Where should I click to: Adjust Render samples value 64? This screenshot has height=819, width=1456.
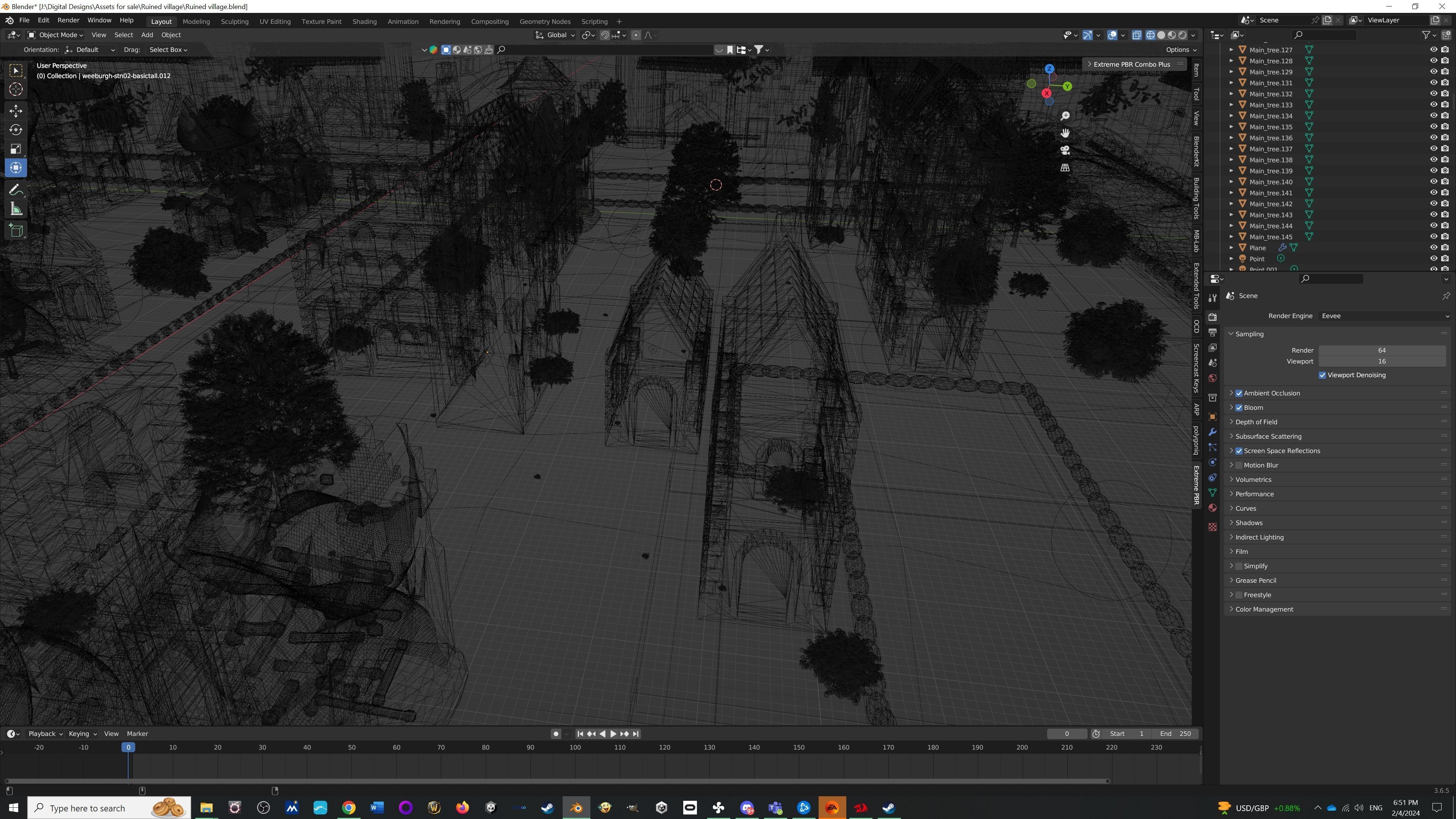pyautogui.click(x=1382, y=350)
